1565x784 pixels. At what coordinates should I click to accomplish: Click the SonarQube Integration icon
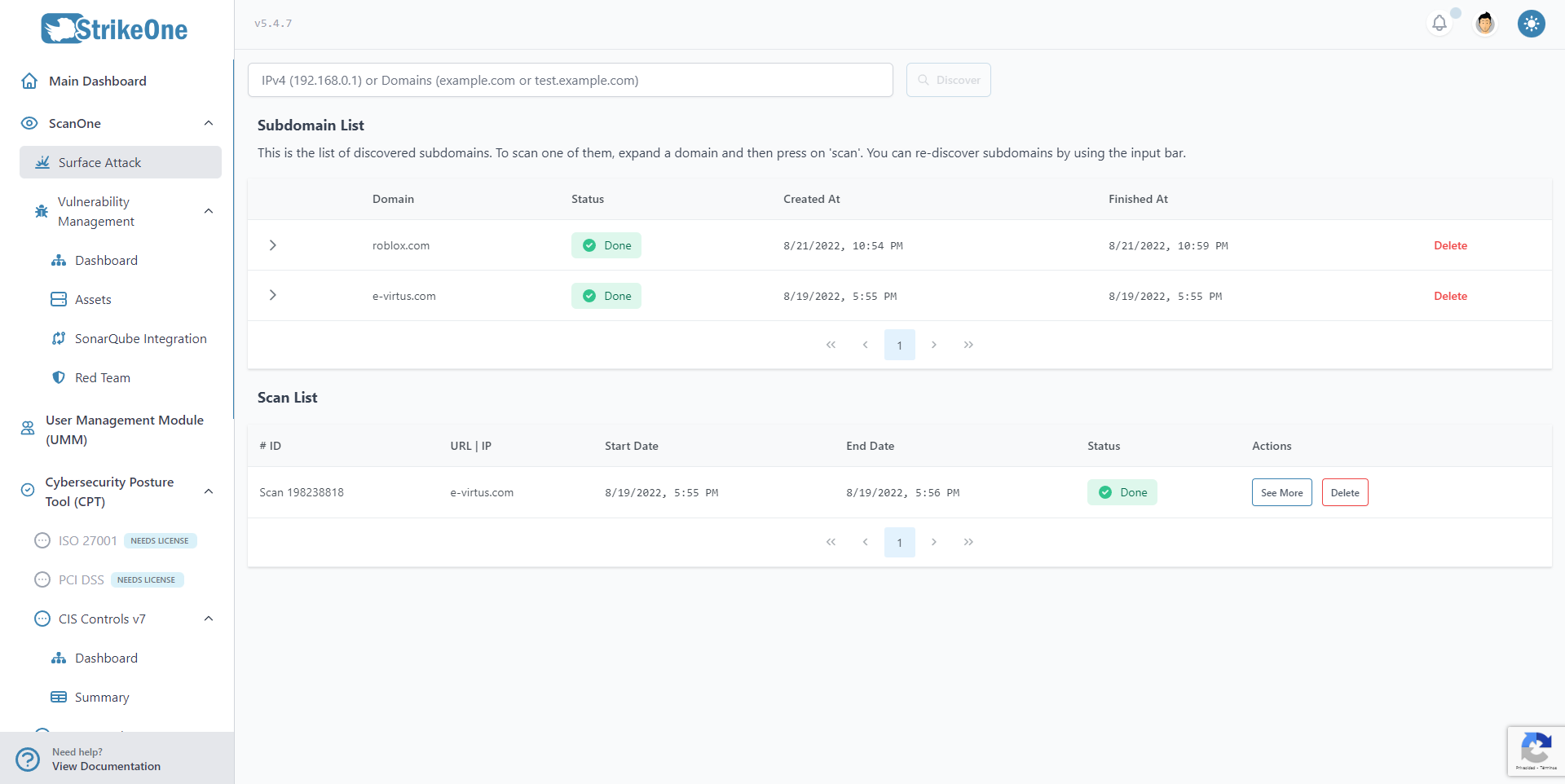pyautogui.click(x=59, y=338)
